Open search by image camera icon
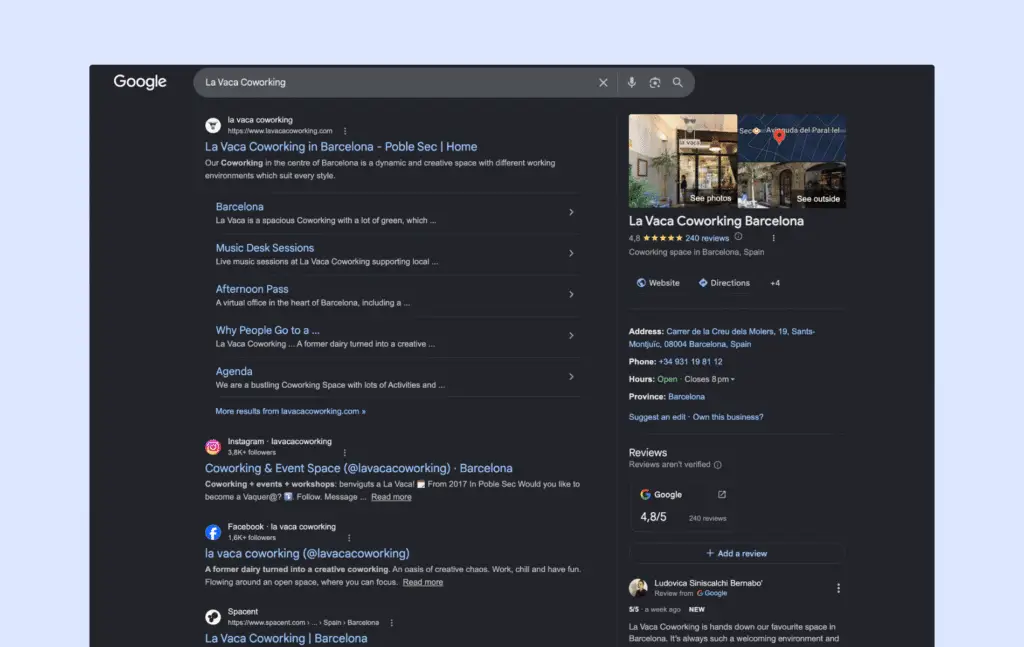Image resolution: width=1024 pixels, height=647 pixels. 654,82
